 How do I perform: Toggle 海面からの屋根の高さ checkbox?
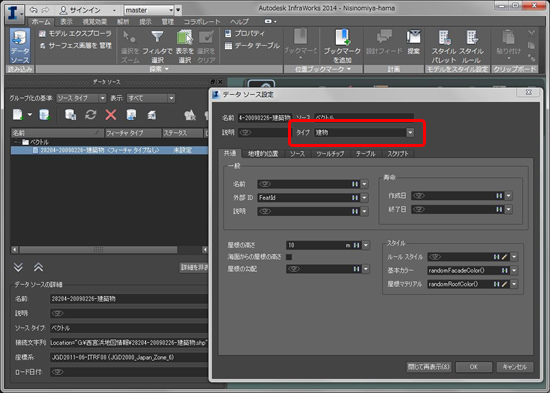pyautogui.click(x=289, y=257)
